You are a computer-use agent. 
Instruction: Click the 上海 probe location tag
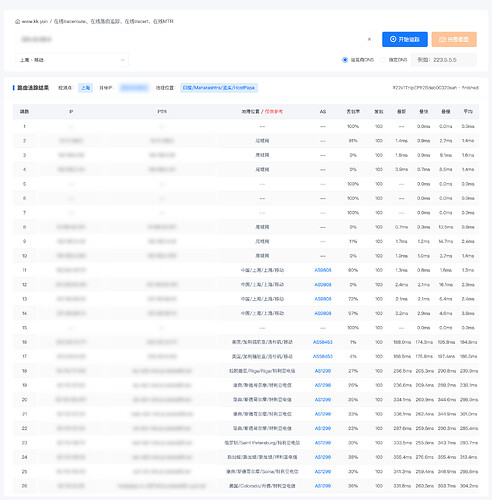point(86,88)
